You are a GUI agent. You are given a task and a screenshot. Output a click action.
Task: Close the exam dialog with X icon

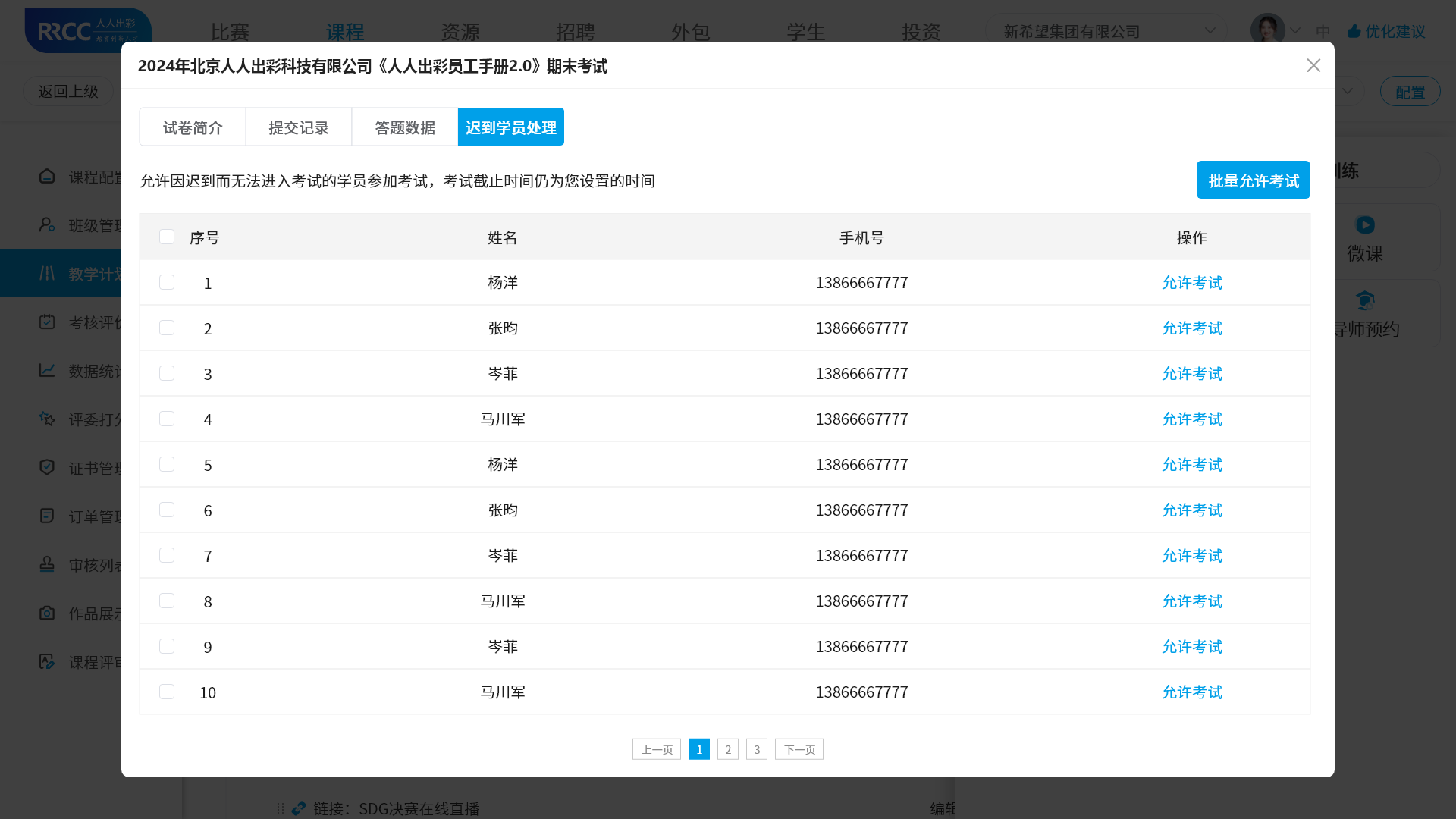(x=1313, y=66)
